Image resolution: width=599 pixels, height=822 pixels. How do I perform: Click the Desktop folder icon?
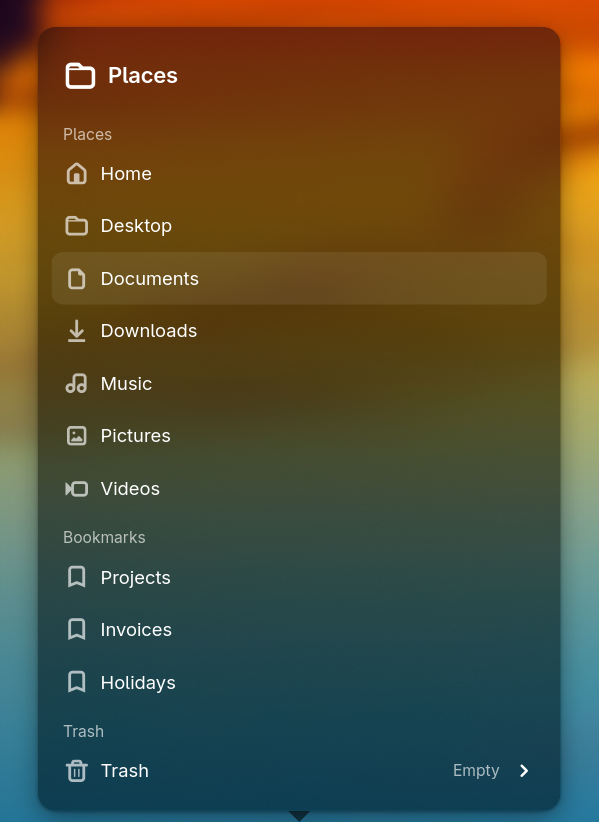[77, 226]
